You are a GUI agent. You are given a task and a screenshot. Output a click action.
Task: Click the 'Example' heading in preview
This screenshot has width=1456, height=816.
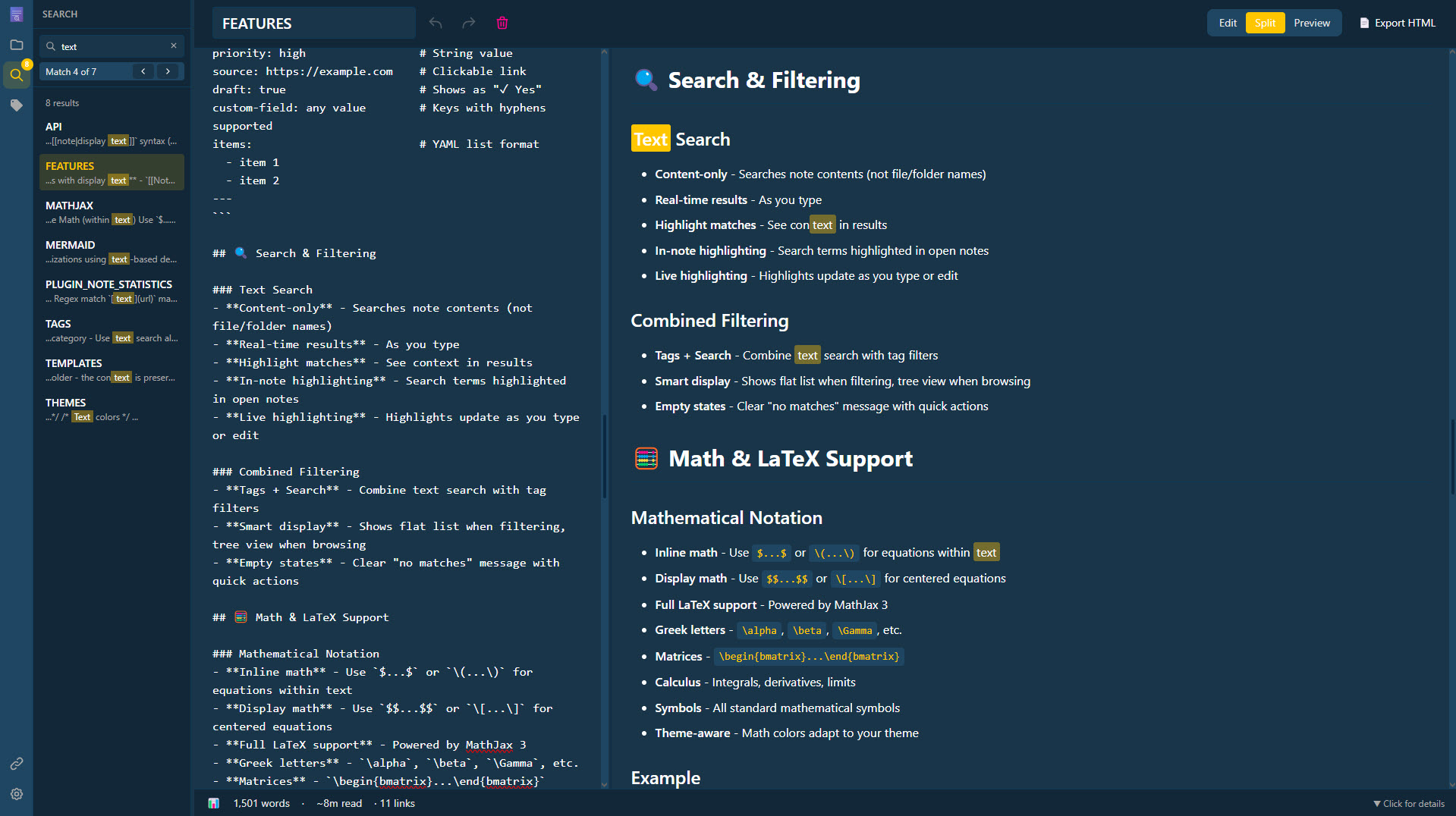point(665,778)
